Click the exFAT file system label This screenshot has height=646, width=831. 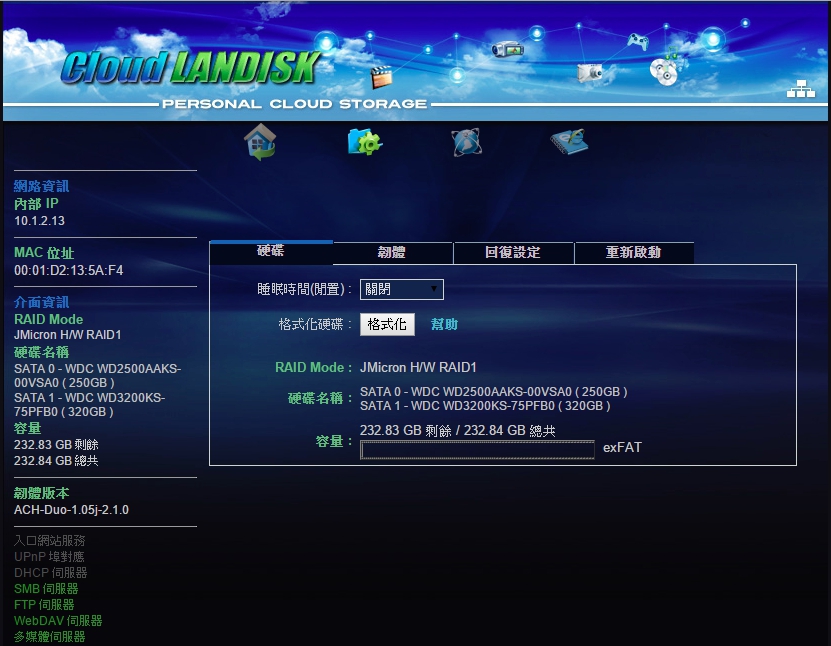622,448
